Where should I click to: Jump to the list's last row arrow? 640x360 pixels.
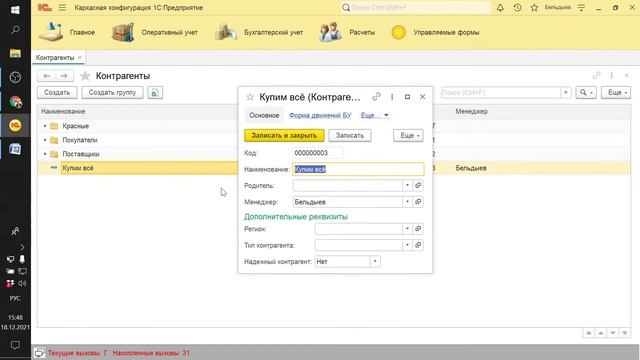tap(625, 333)
